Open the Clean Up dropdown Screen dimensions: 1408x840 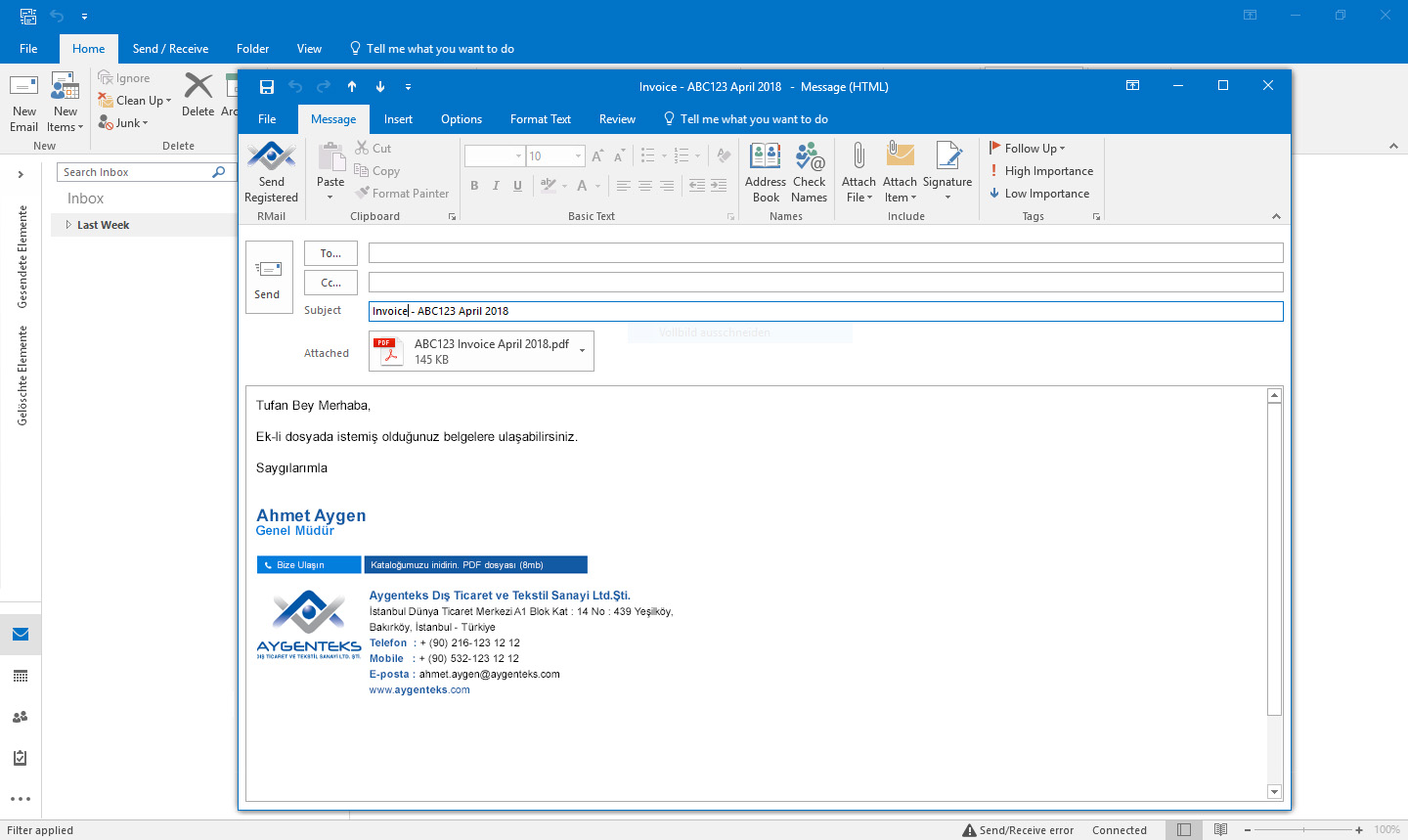click(135, 101)
